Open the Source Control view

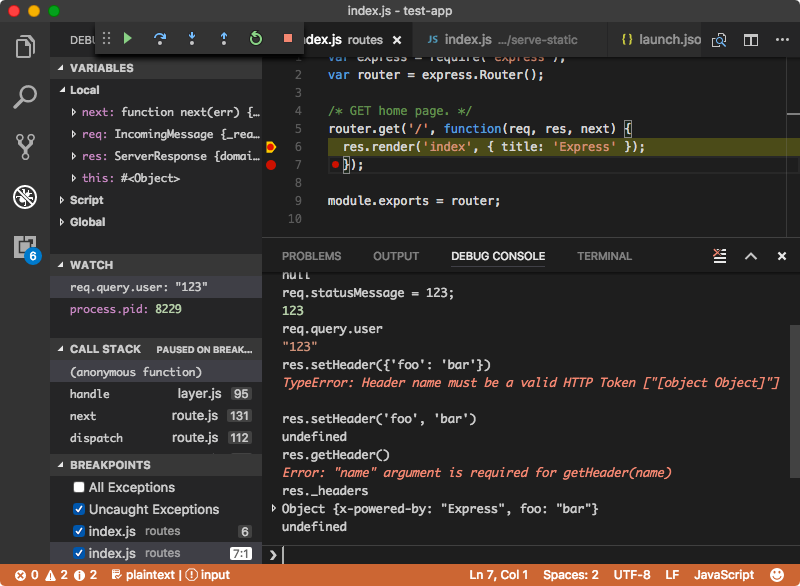point(25,147)
